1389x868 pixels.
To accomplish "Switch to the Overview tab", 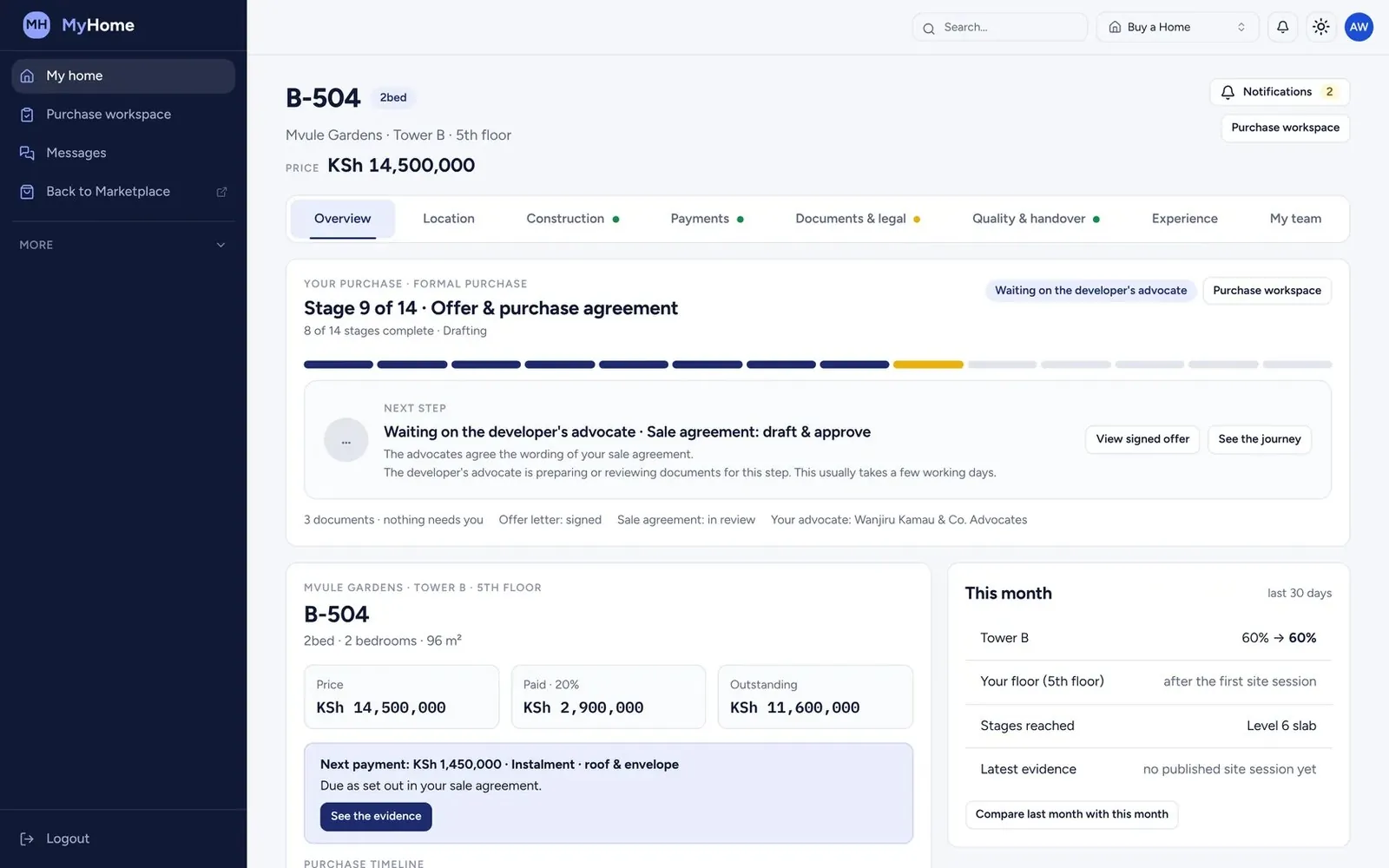I will coord(342,219).
